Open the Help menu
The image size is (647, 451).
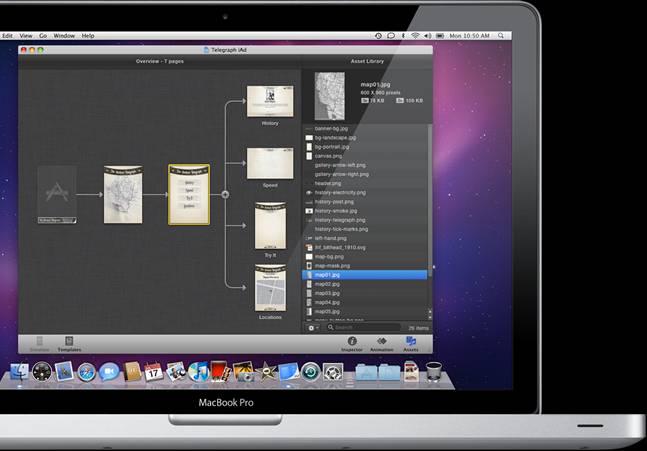[x=88, y=36]
